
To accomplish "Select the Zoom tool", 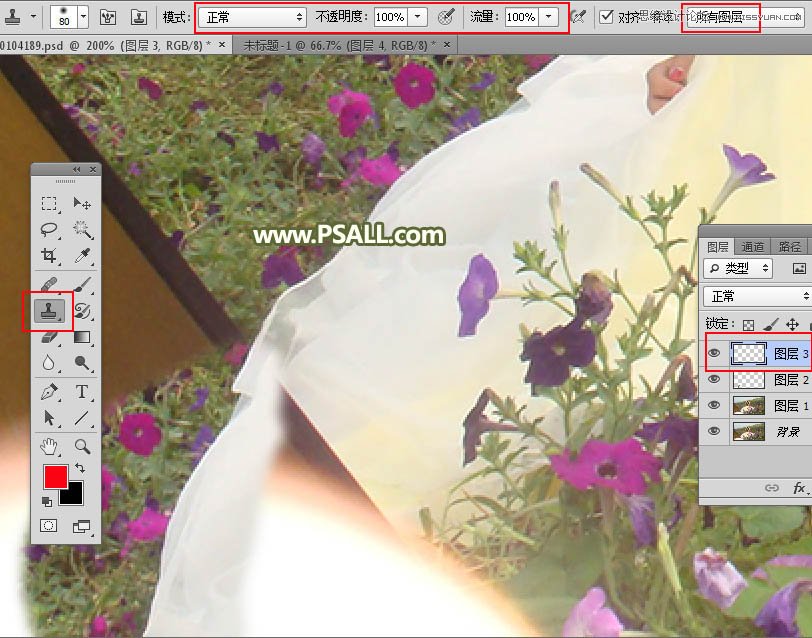I will [82, 446].
